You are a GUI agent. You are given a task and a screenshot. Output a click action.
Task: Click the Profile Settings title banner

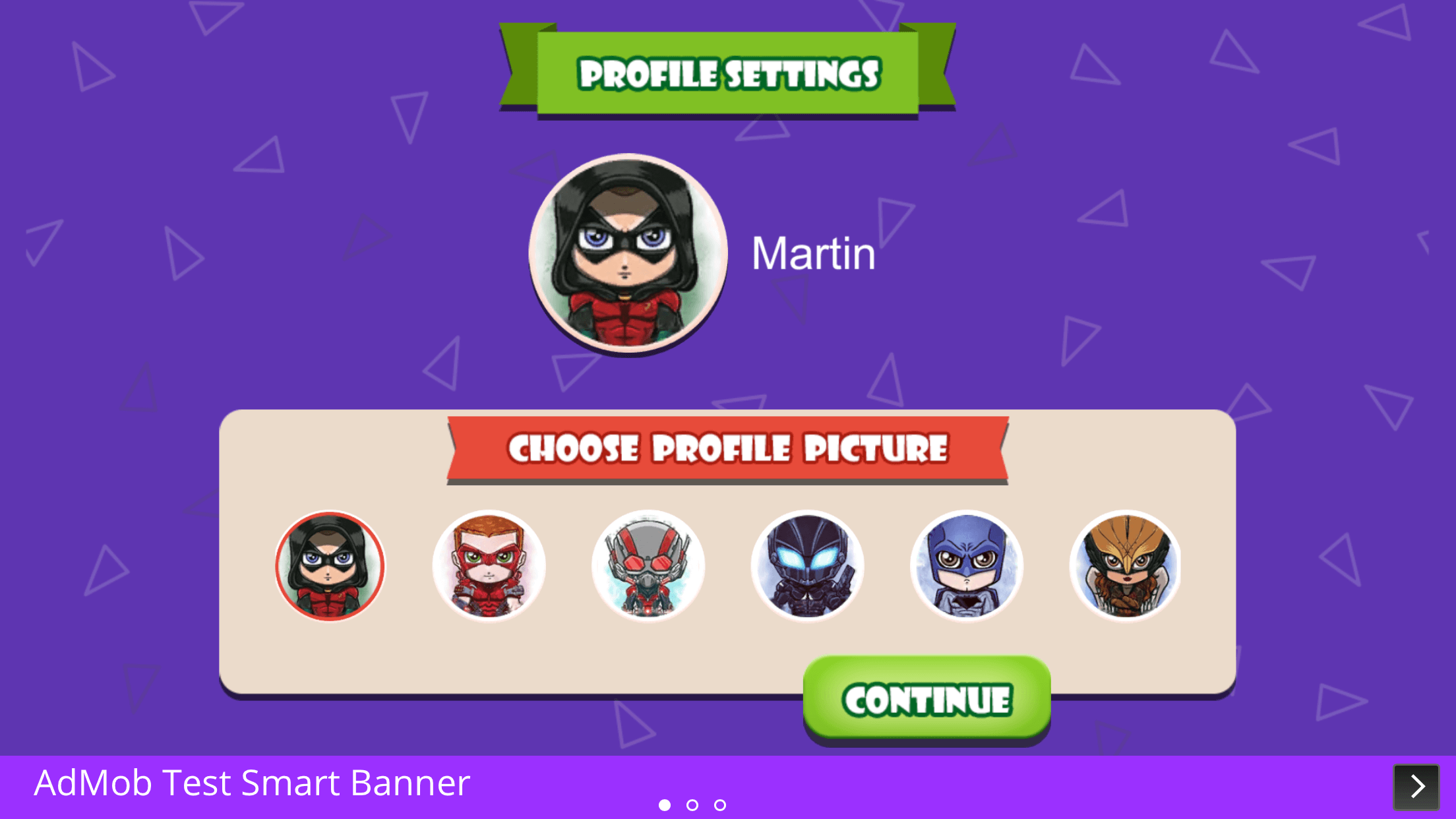tap(728, 73)
